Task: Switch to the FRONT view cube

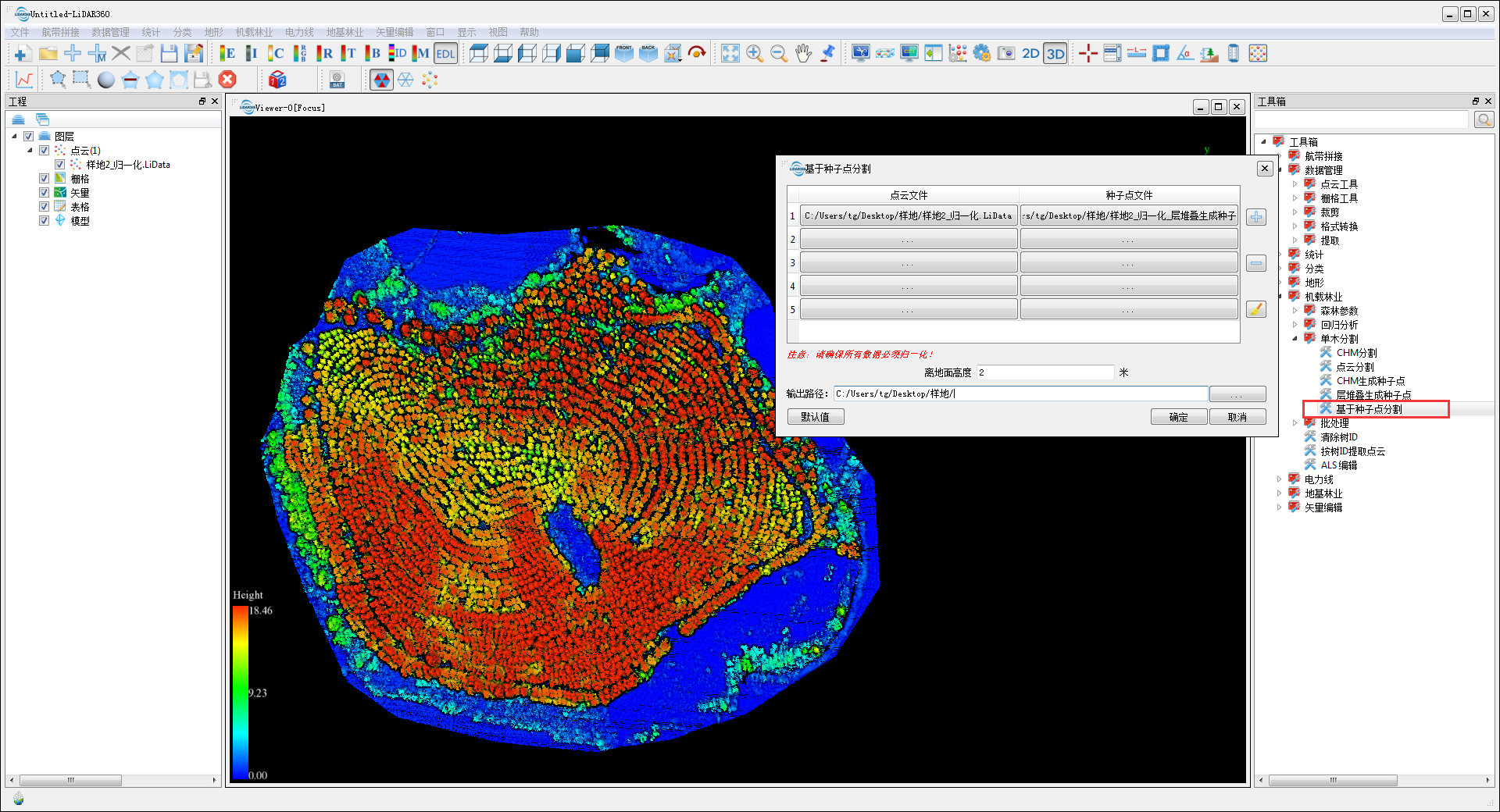Action: [x=624, y=53]
